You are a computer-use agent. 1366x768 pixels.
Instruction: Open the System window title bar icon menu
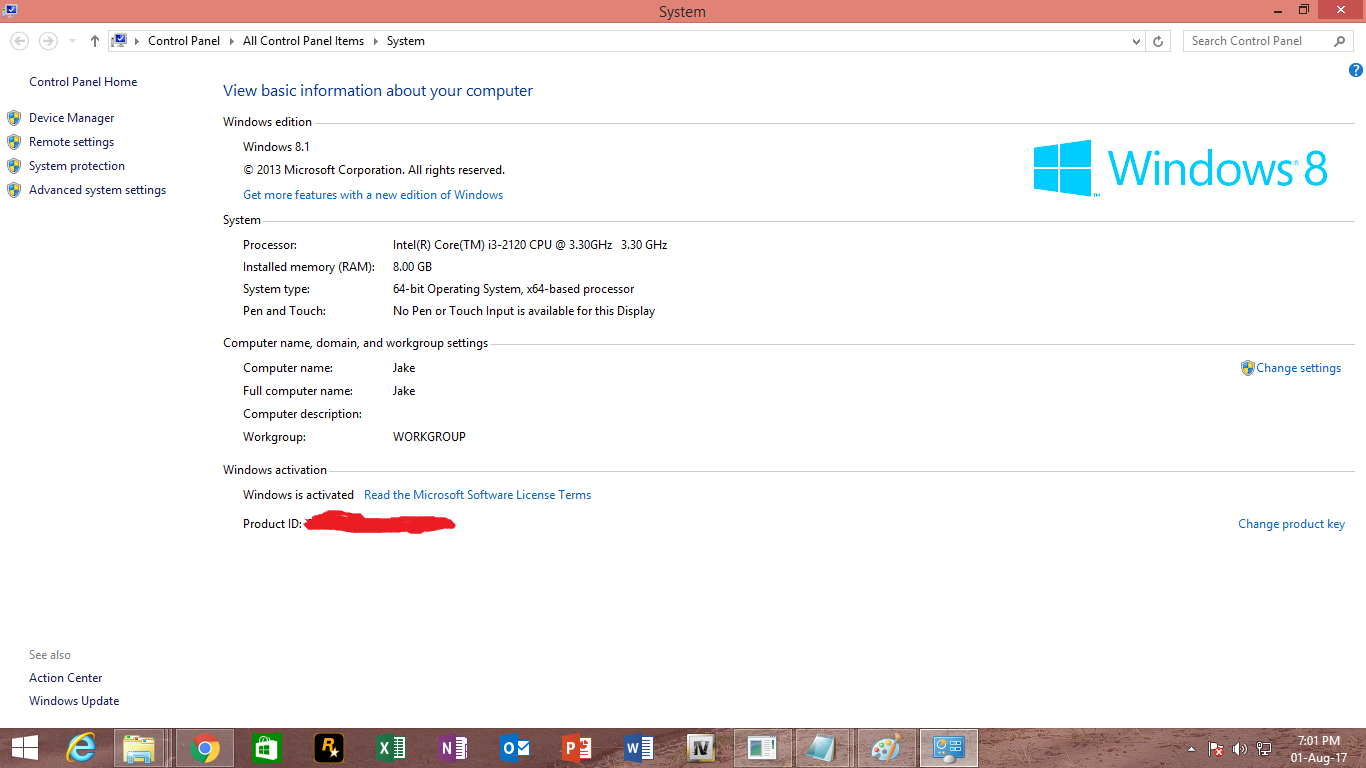[x=9, y=11]
